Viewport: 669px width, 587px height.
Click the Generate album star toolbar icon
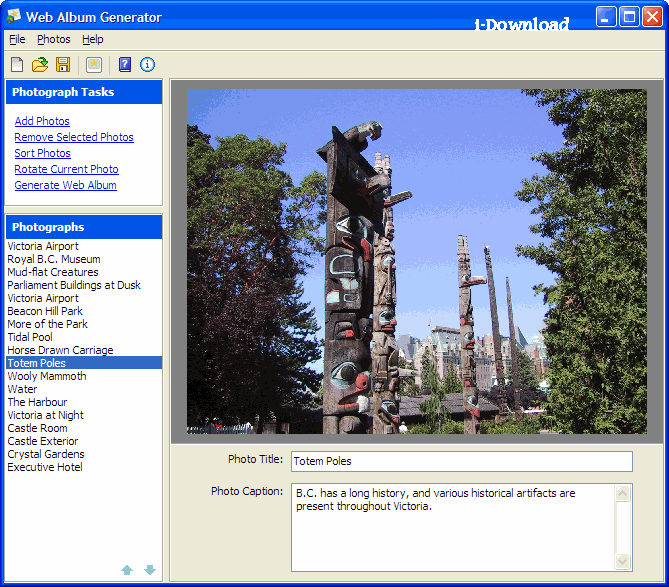tap(93, 64)
